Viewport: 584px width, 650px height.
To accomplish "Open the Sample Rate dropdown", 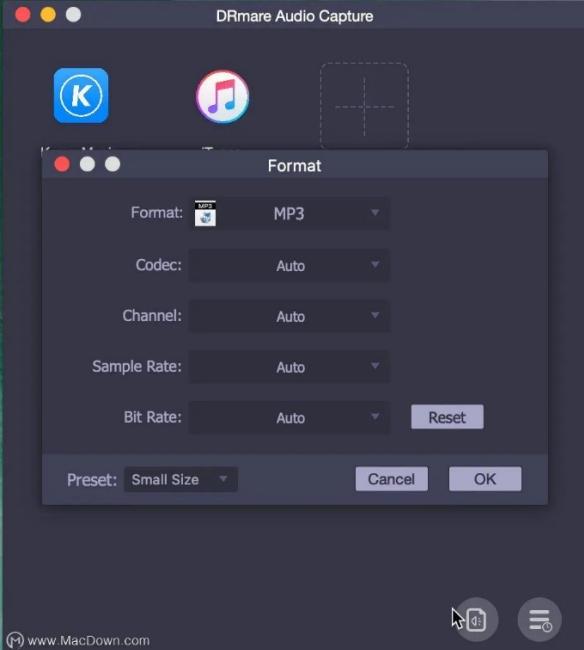I will click(x=289, y=367).
